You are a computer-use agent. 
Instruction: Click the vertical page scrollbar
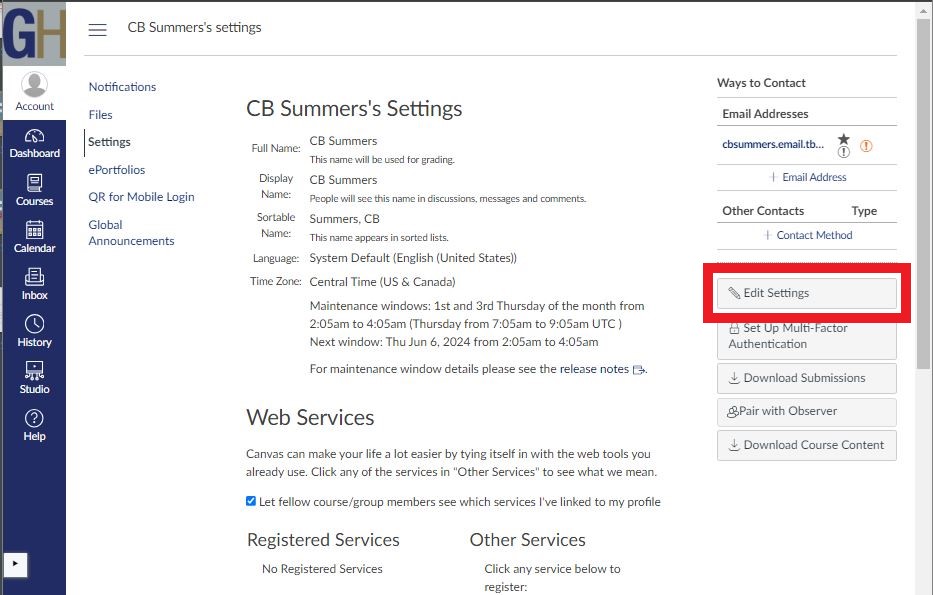(924, 200)
